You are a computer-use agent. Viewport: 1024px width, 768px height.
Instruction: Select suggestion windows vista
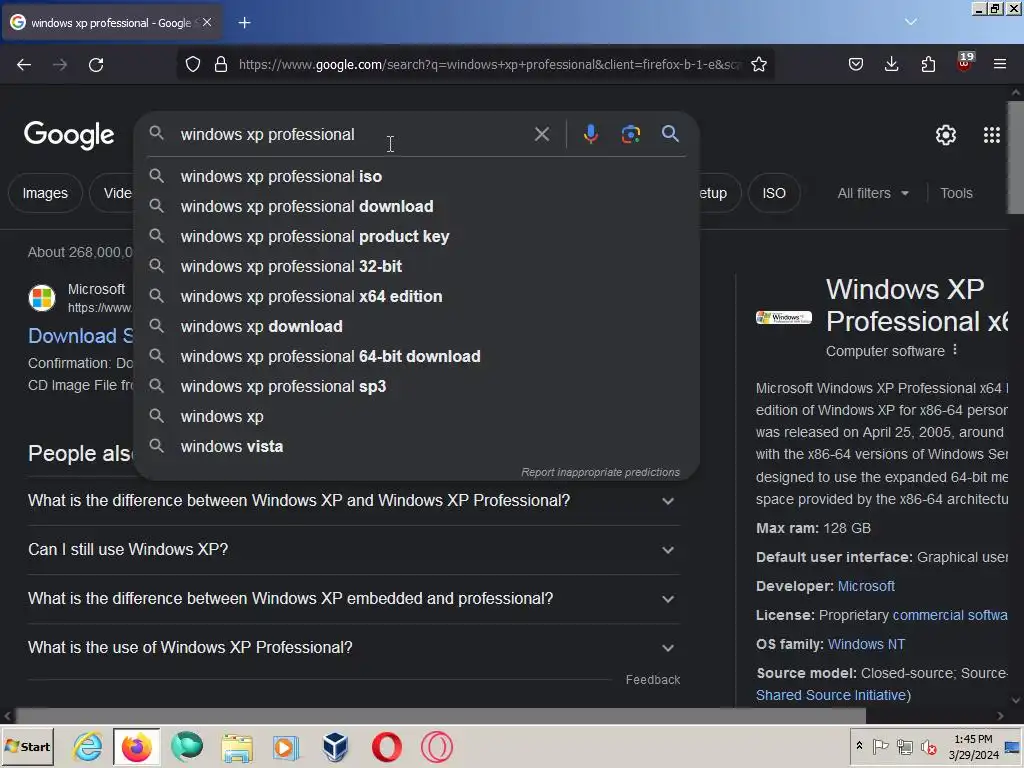[x=416, y=447]
